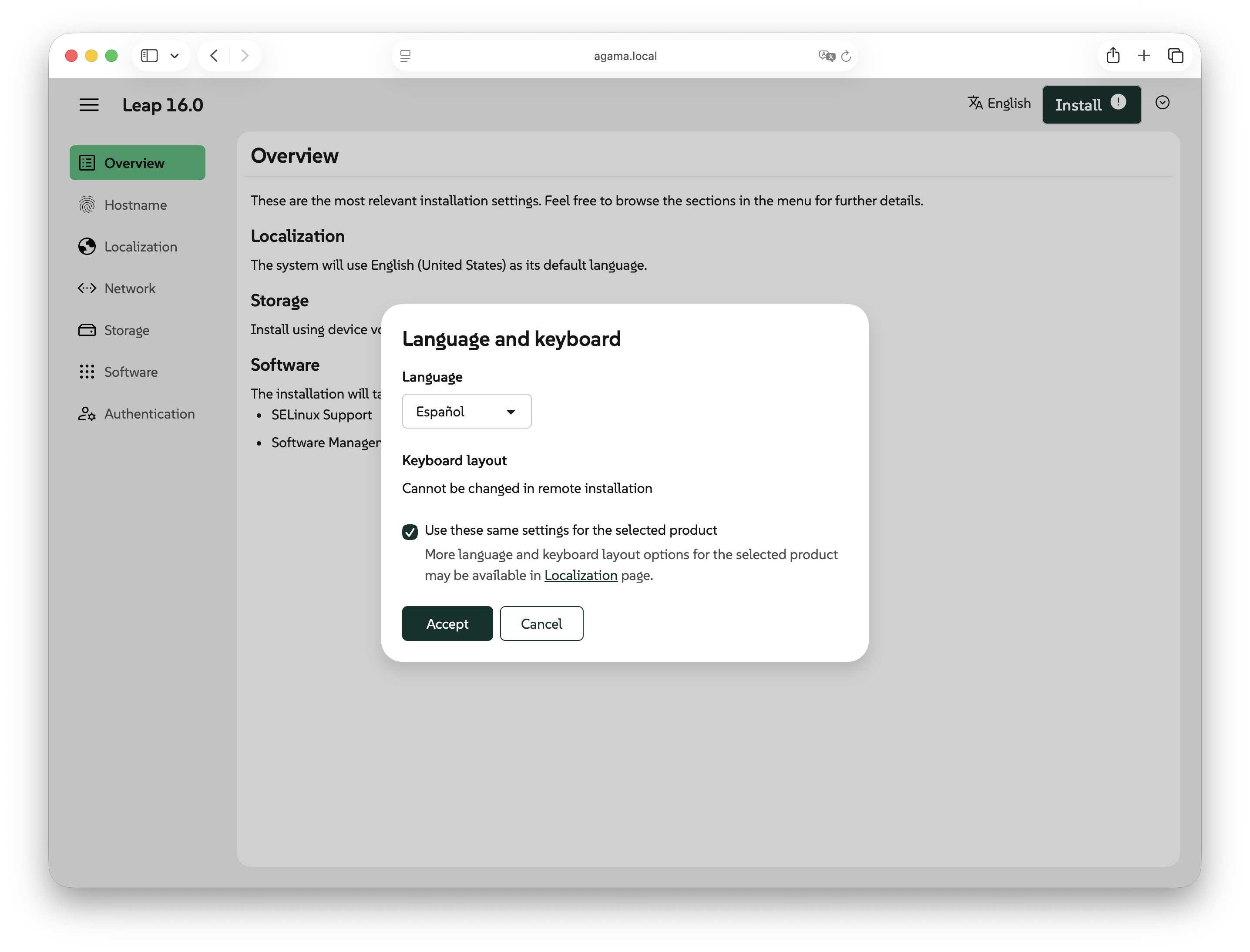Click the Localization globe icon
1250x952 pixels.
coord(87,247)
